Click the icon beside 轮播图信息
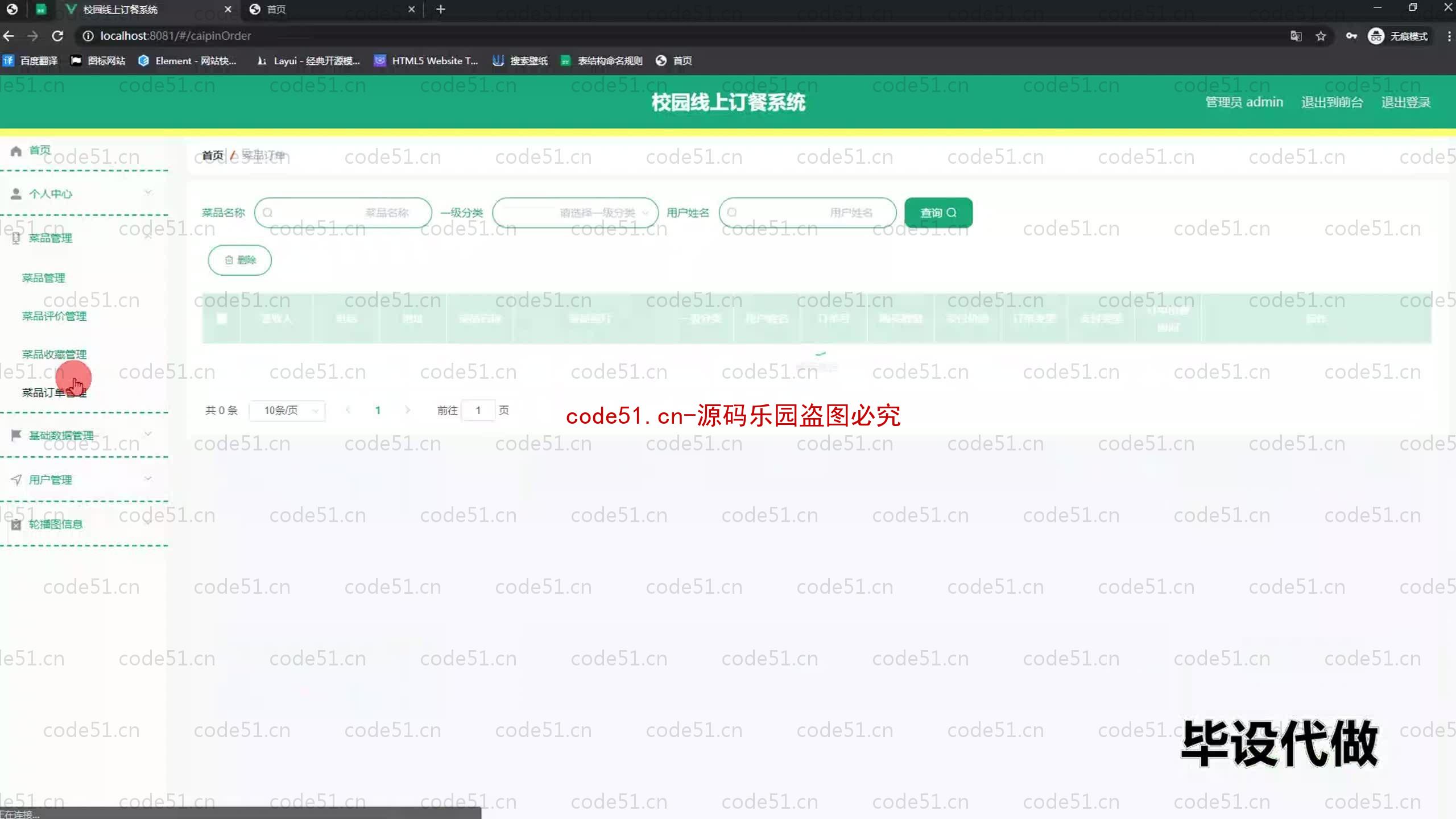1456x819 pixels. 16,524
